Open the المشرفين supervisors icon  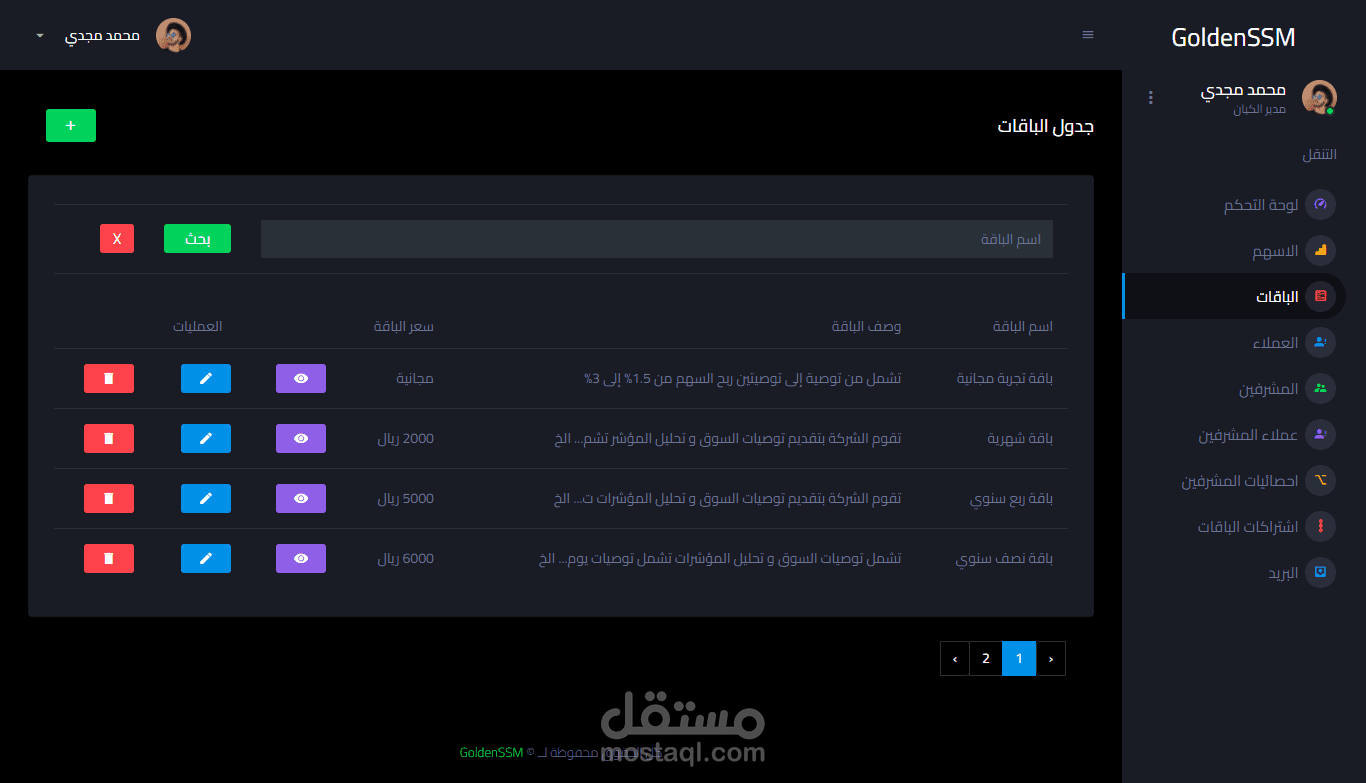(1320, 388)
